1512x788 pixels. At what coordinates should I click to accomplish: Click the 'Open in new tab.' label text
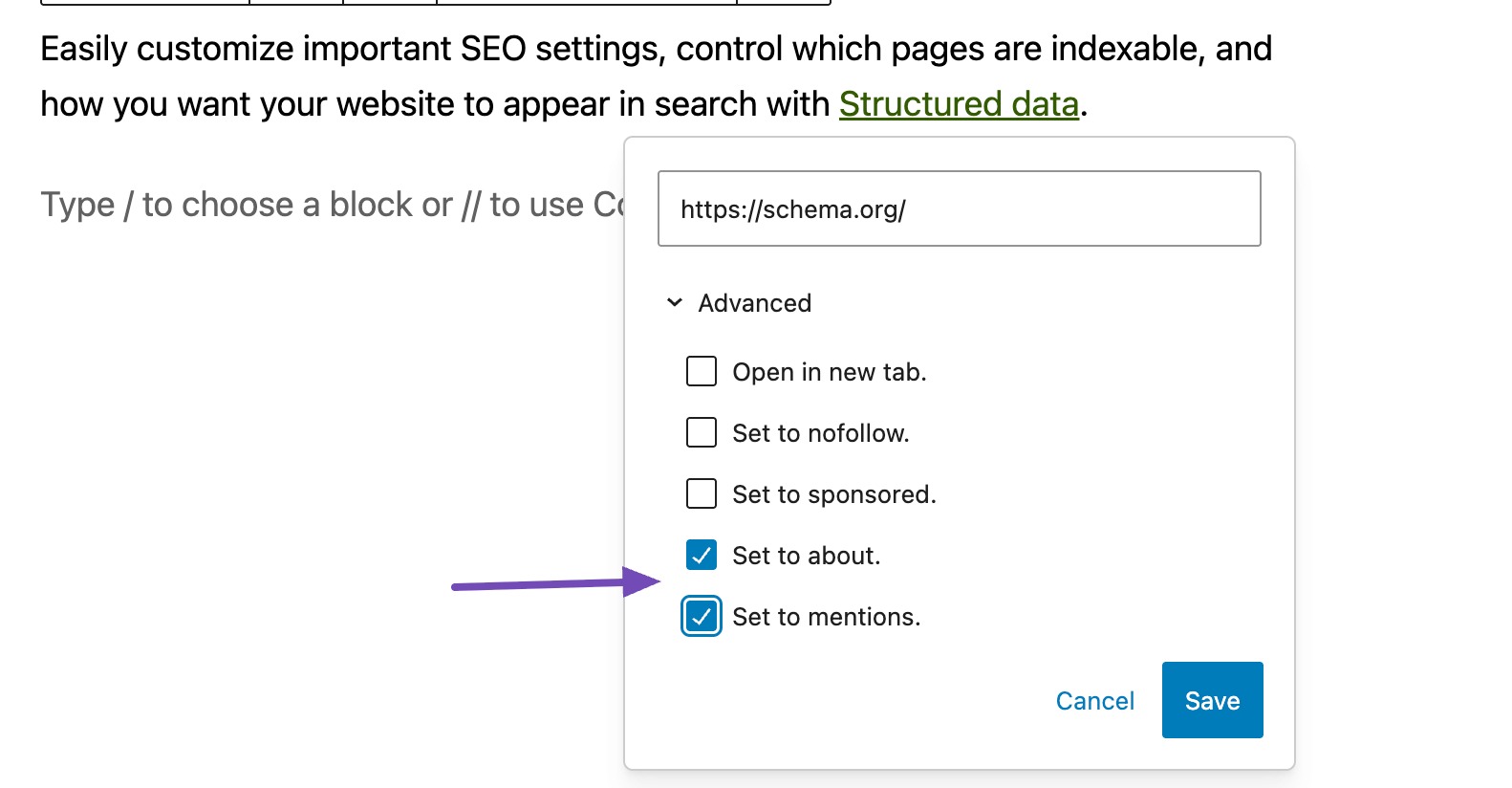point(829,372)
